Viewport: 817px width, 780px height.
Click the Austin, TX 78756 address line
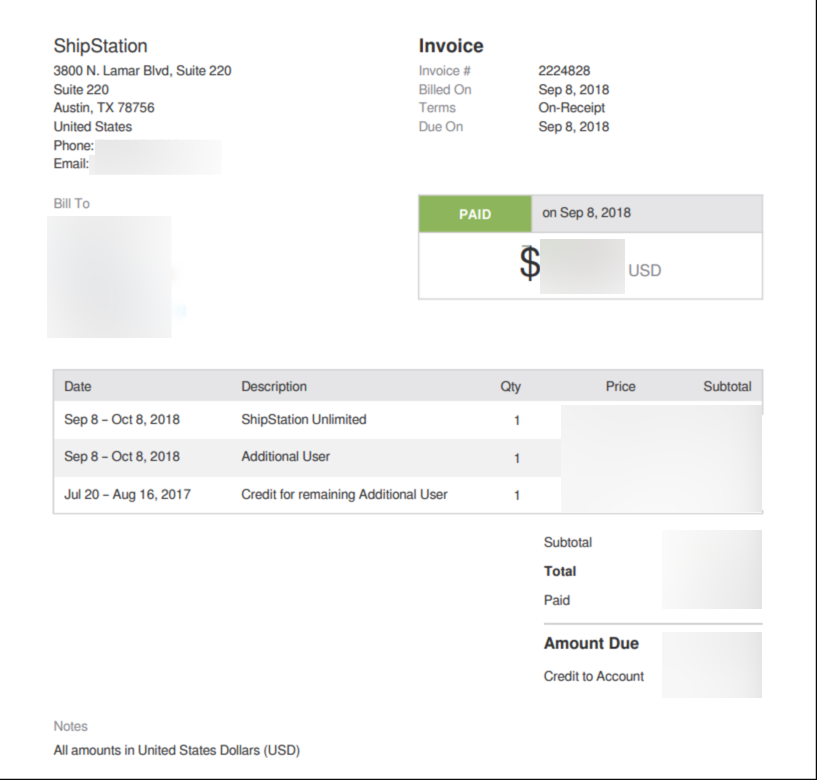click(x=104, y=108)
